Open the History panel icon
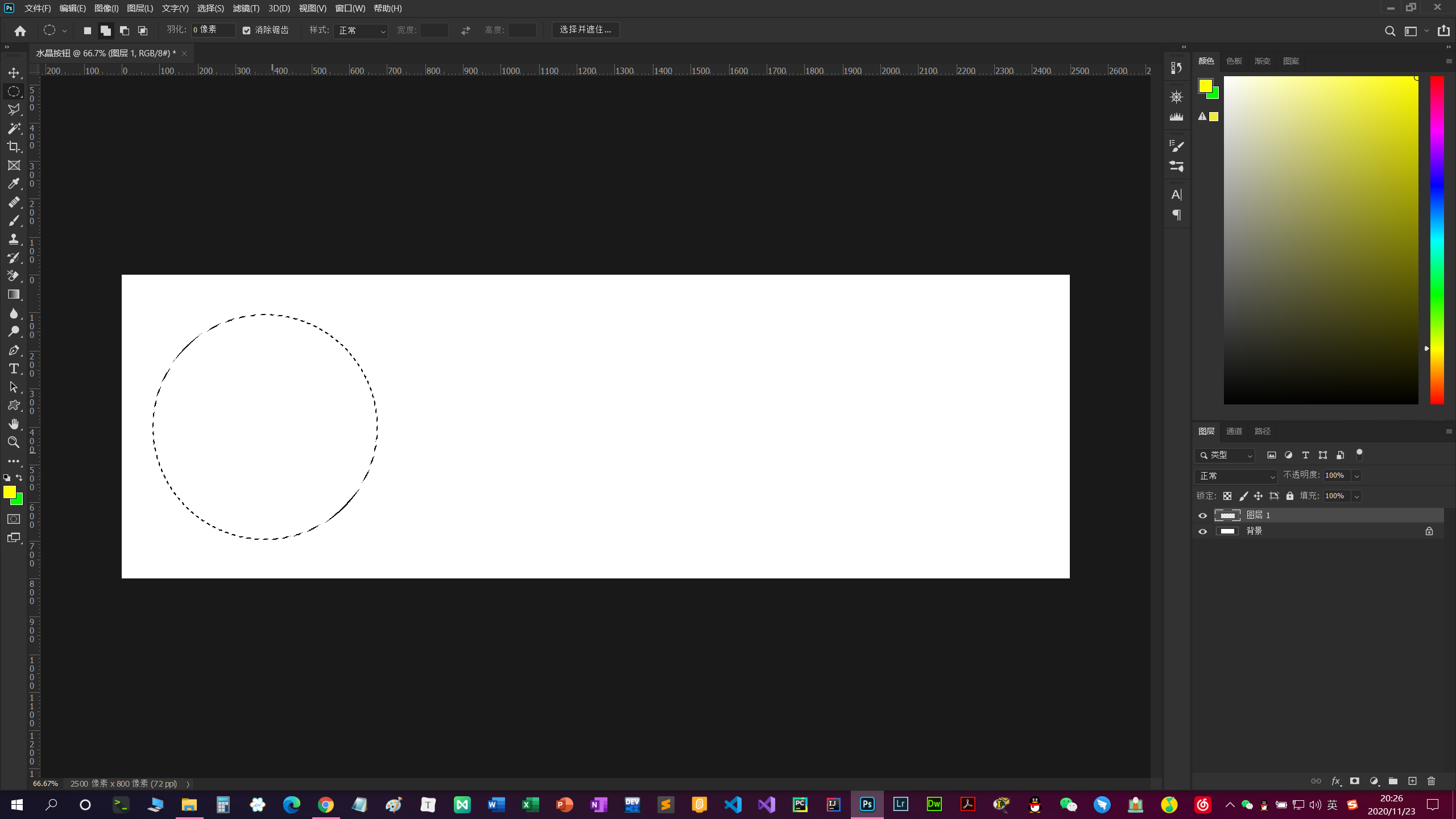The image size is (1456, 819). [x=1176, y=68]
